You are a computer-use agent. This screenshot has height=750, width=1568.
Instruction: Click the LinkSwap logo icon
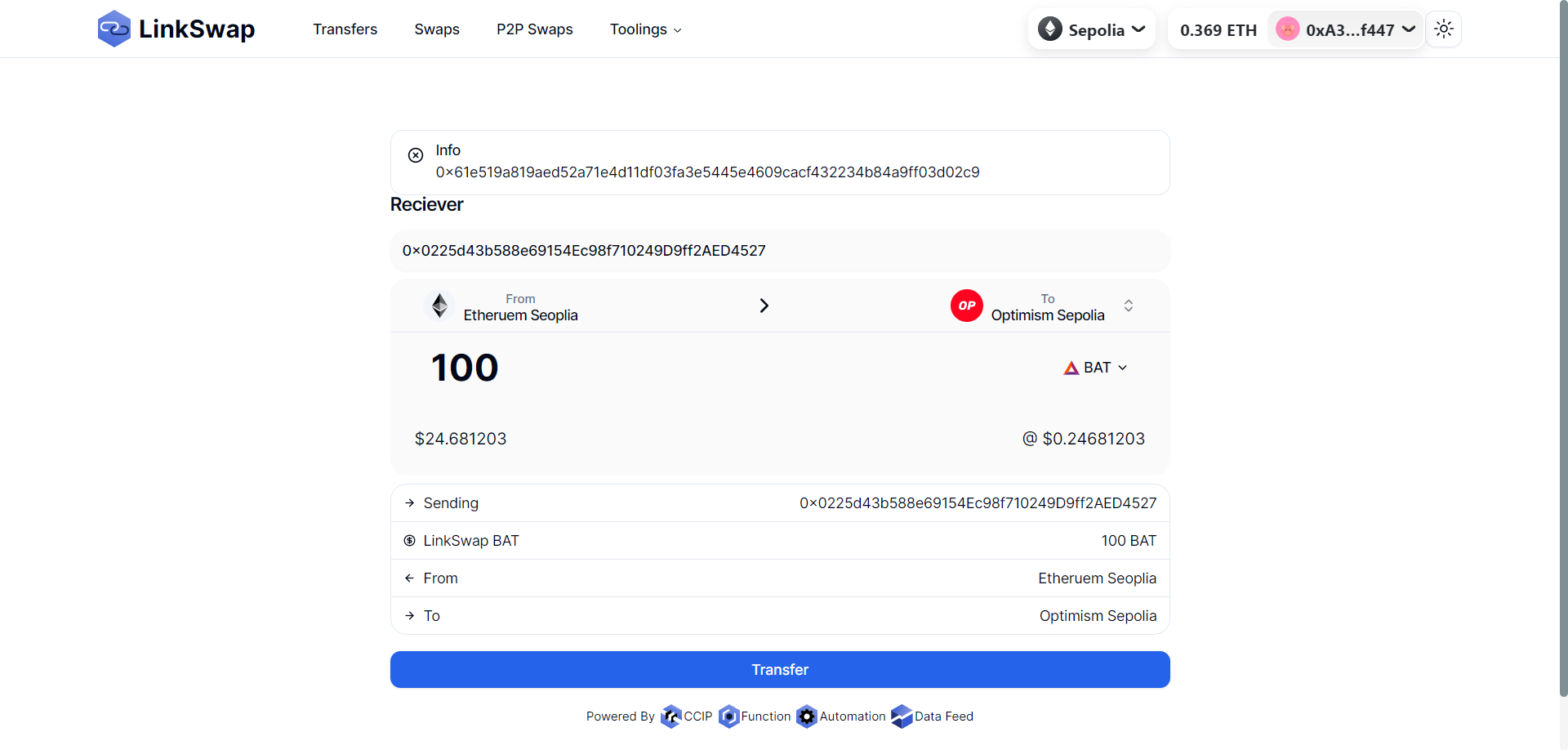click(114, 29)
